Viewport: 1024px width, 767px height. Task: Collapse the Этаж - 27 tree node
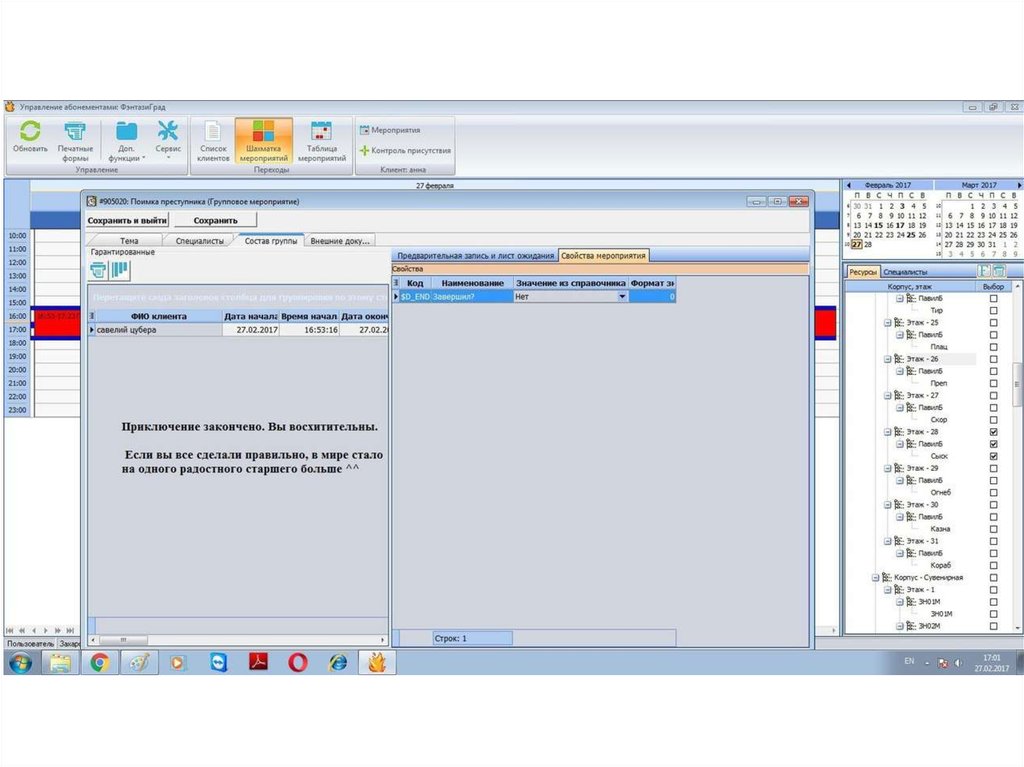[x=888, y=395]
